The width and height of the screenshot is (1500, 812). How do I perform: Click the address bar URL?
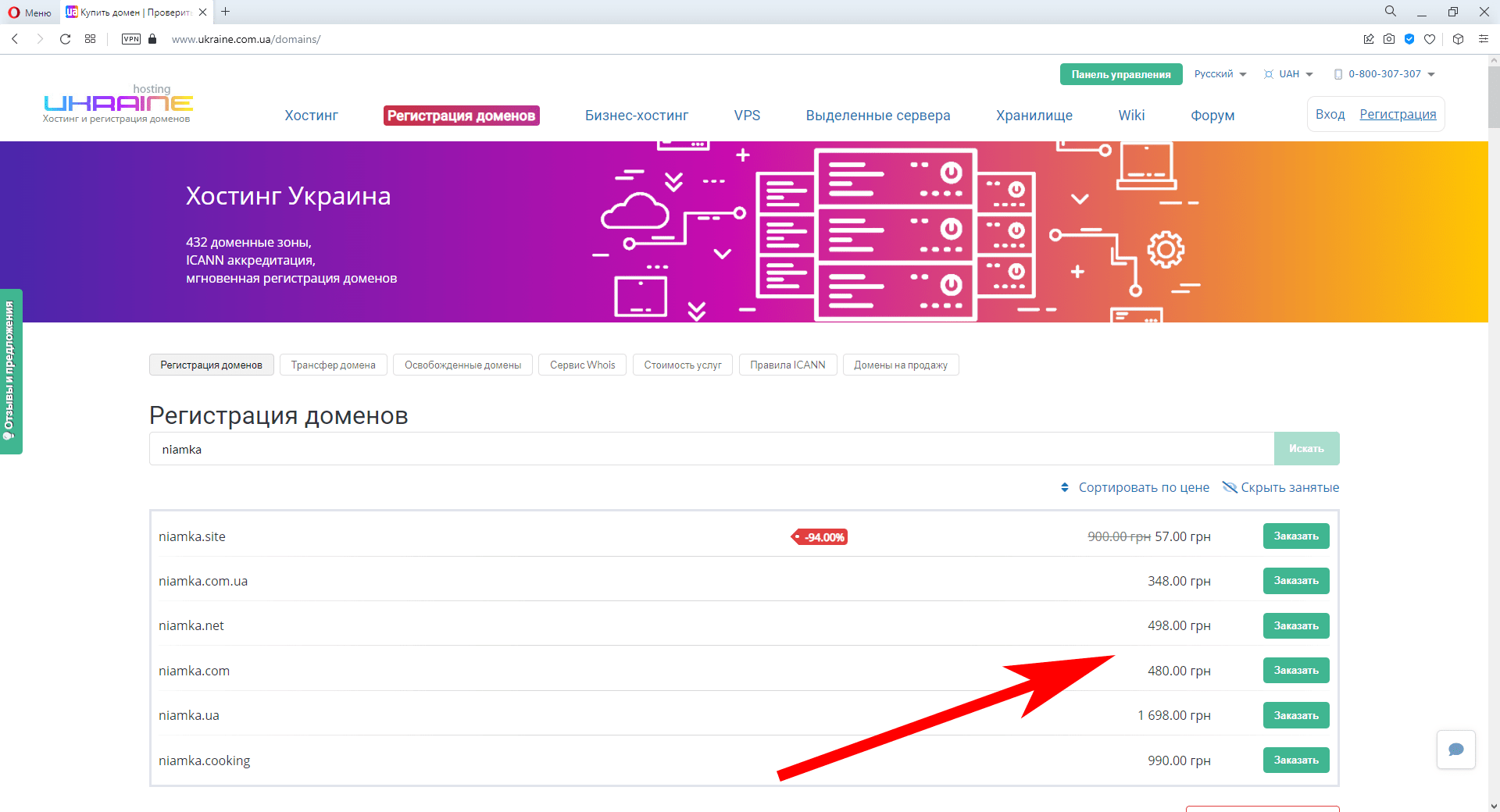246,39
